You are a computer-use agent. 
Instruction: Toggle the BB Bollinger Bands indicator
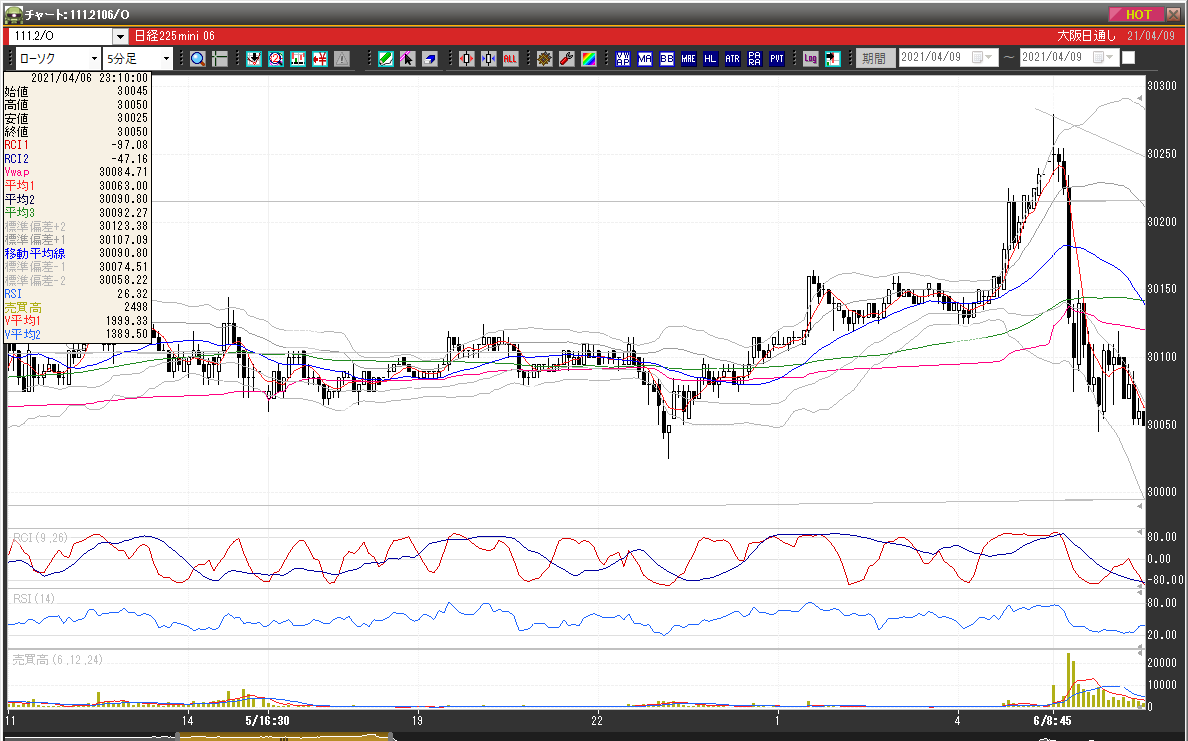click(x=667, y=59)
